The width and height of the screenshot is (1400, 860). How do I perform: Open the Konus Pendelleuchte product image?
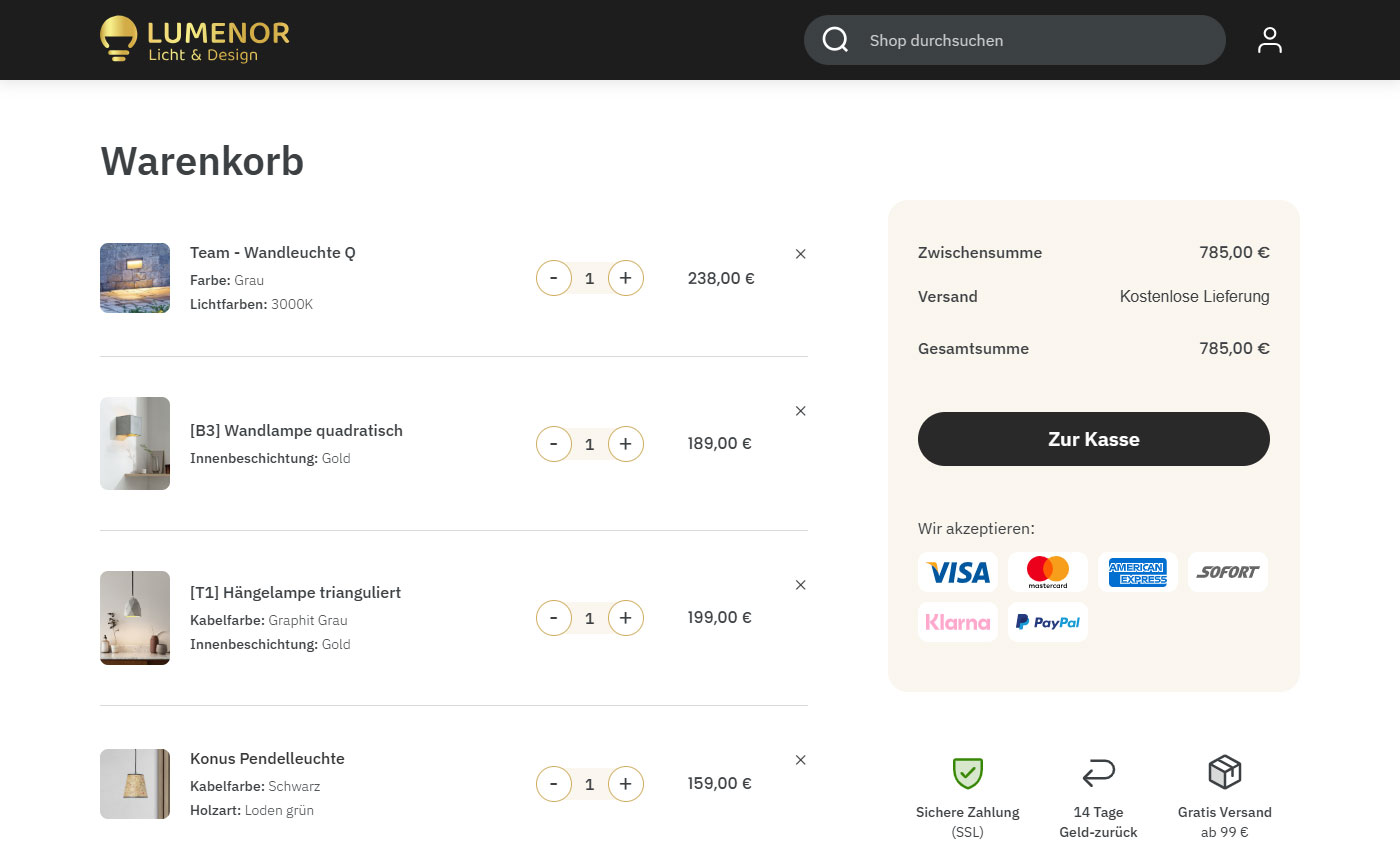pyautogui.click(x=135, y=784)
